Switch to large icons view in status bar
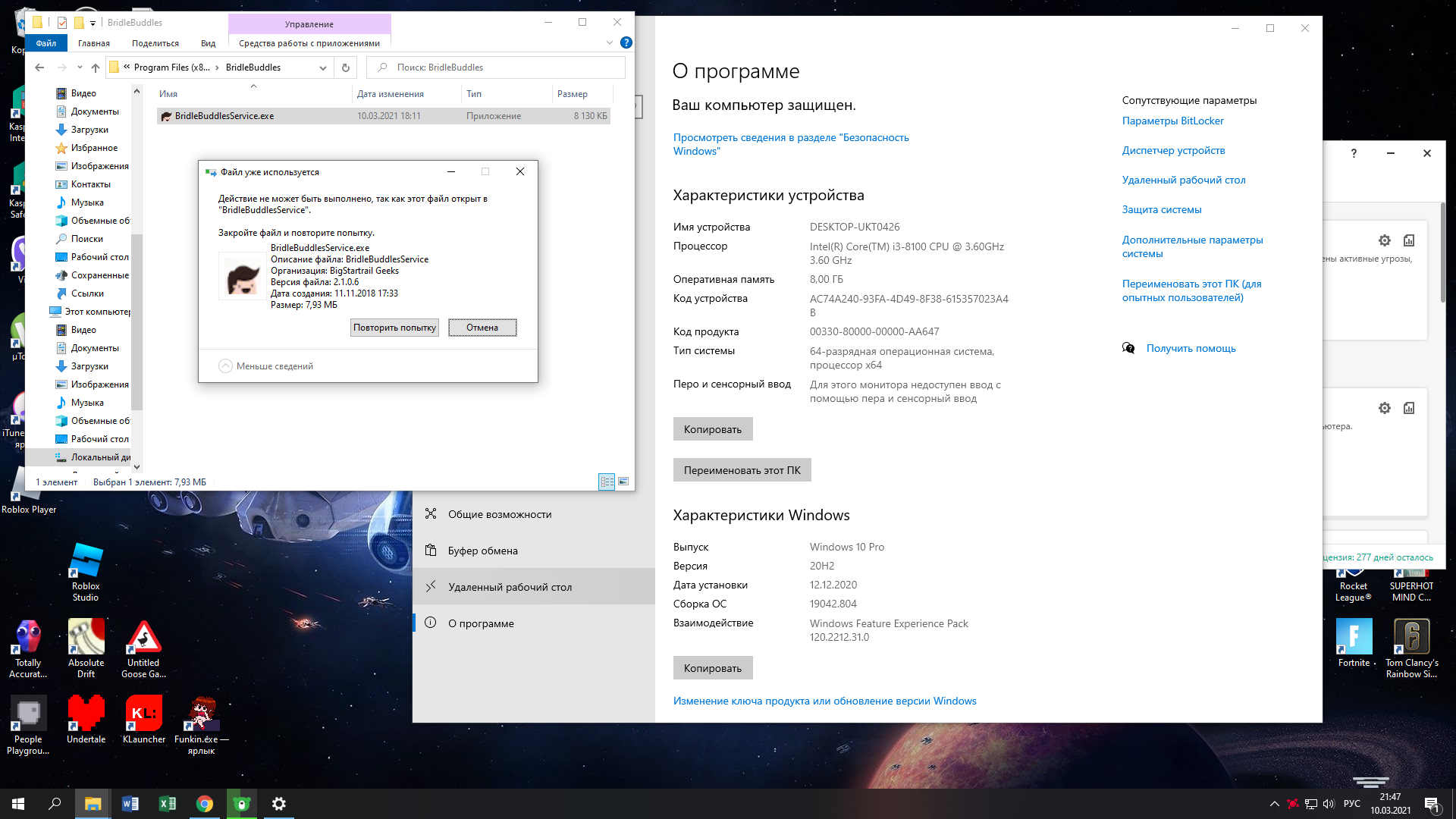The height and width of the screenshot is (819, 1456). tap(623, 482)
